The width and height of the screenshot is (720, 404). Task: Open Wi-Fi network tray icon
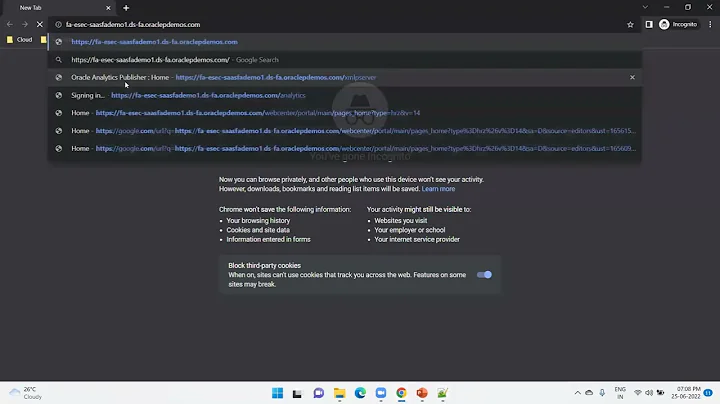[638, 393]
